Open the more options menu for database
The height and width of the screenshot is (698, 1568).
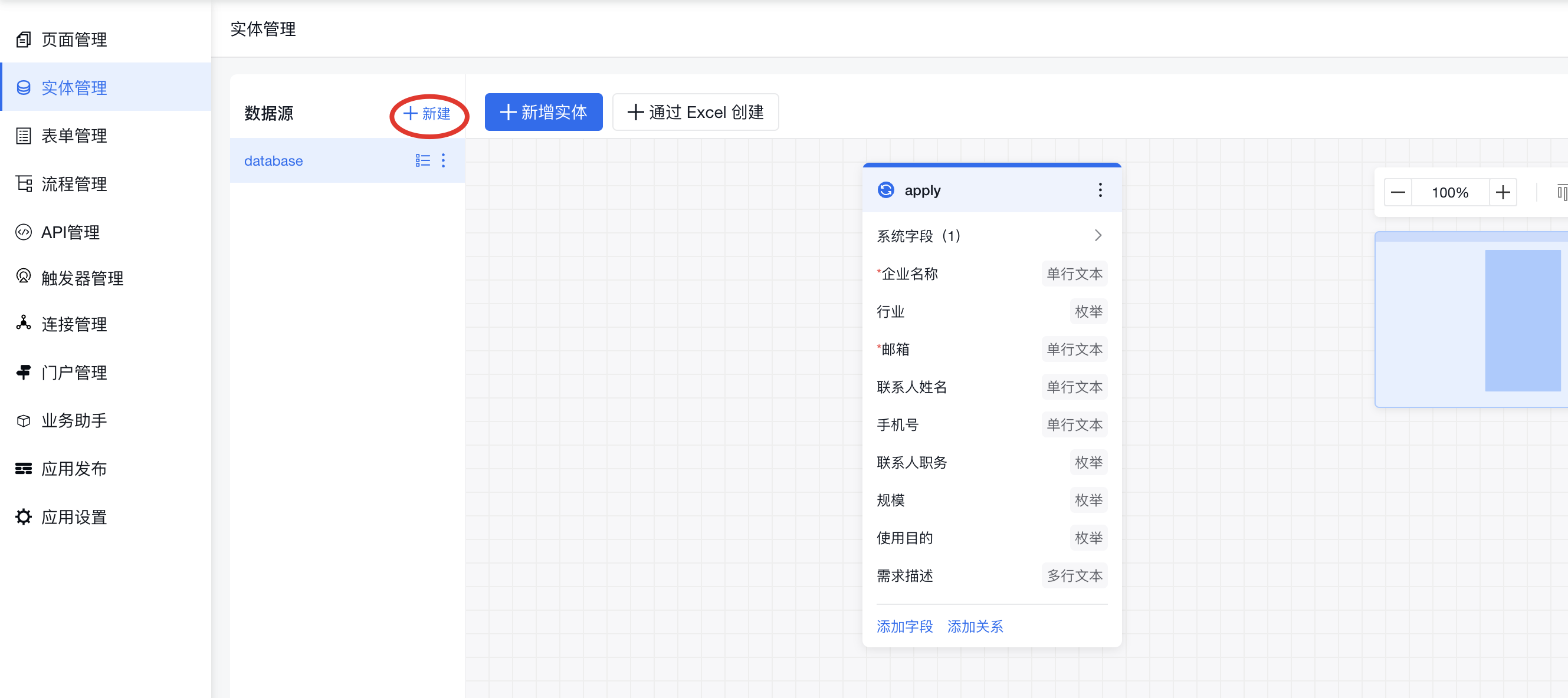[x=443, y=160]
